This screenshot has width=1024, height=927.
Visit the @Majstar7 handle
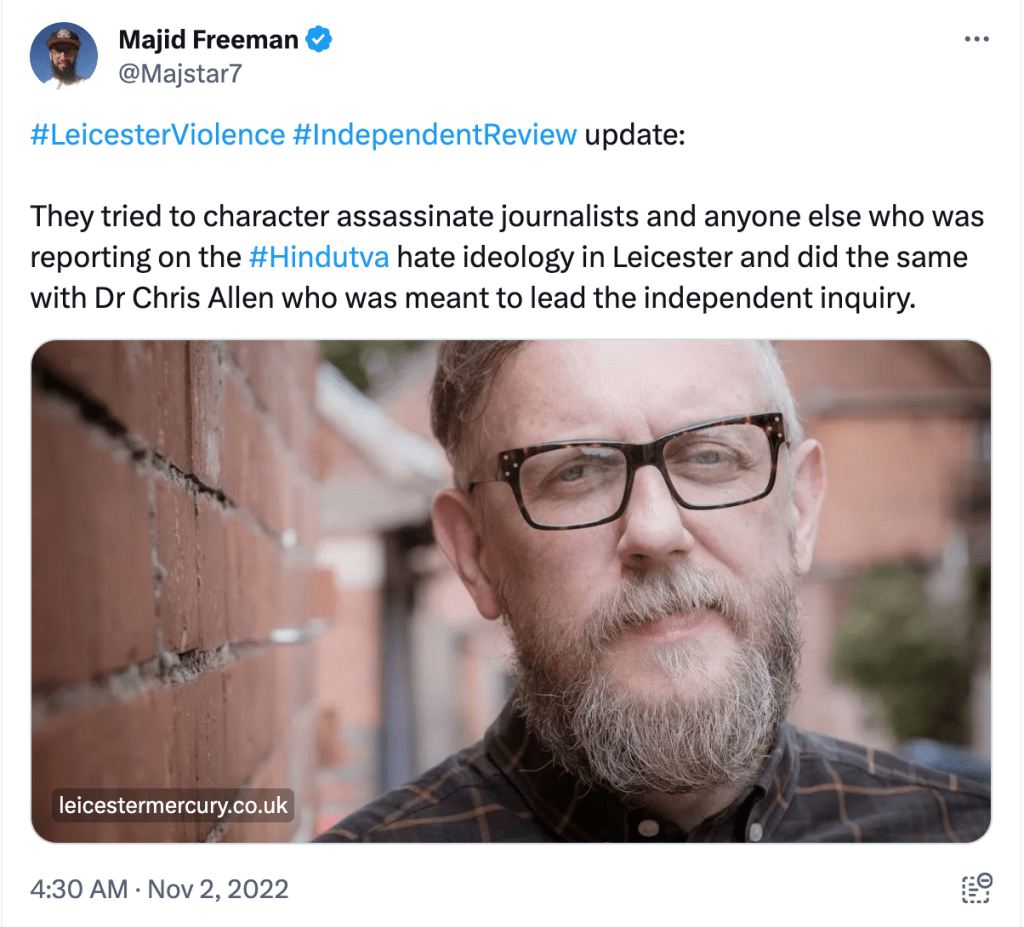click(x=180, y=73)
